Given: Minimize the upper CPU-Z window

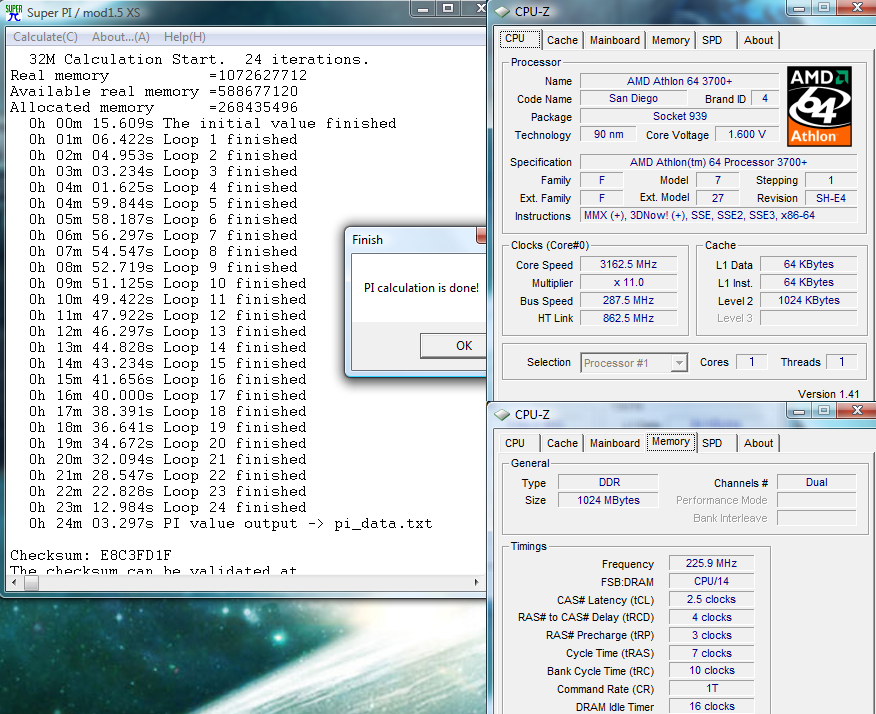Looking at the screenshot, I should tap(799, 8).
